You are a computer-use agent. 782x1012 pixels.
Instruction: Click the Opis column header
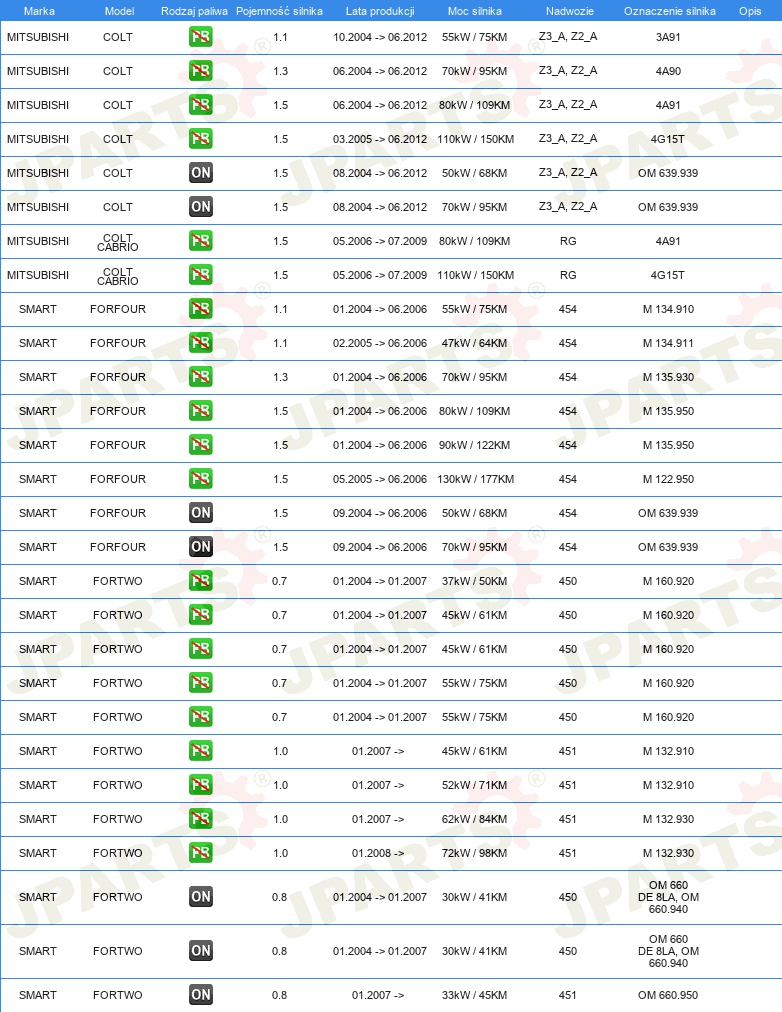(750, 11)
